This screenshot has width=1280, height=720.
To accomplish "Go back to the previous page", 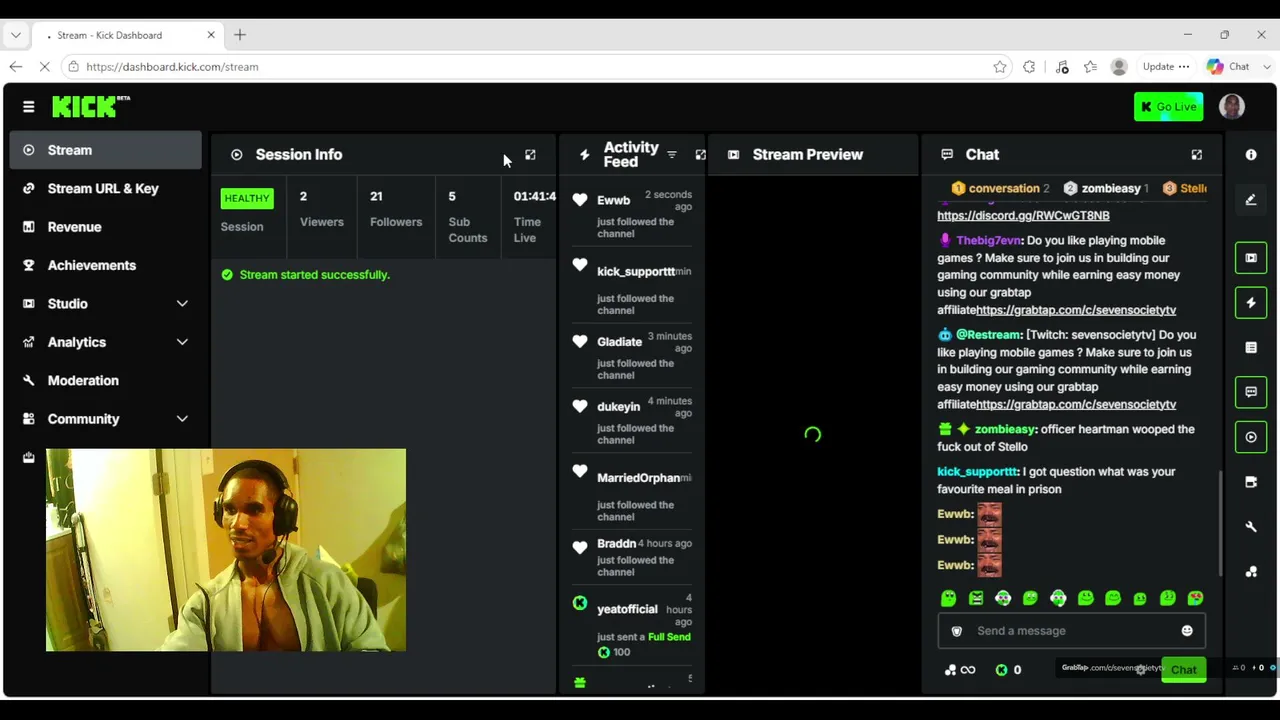I will [x=15, y=67].
